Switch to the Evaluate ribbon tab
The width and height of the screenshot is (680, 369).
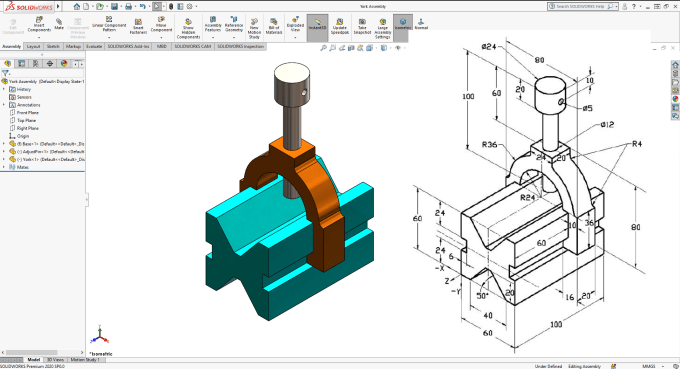coord(94,46)
